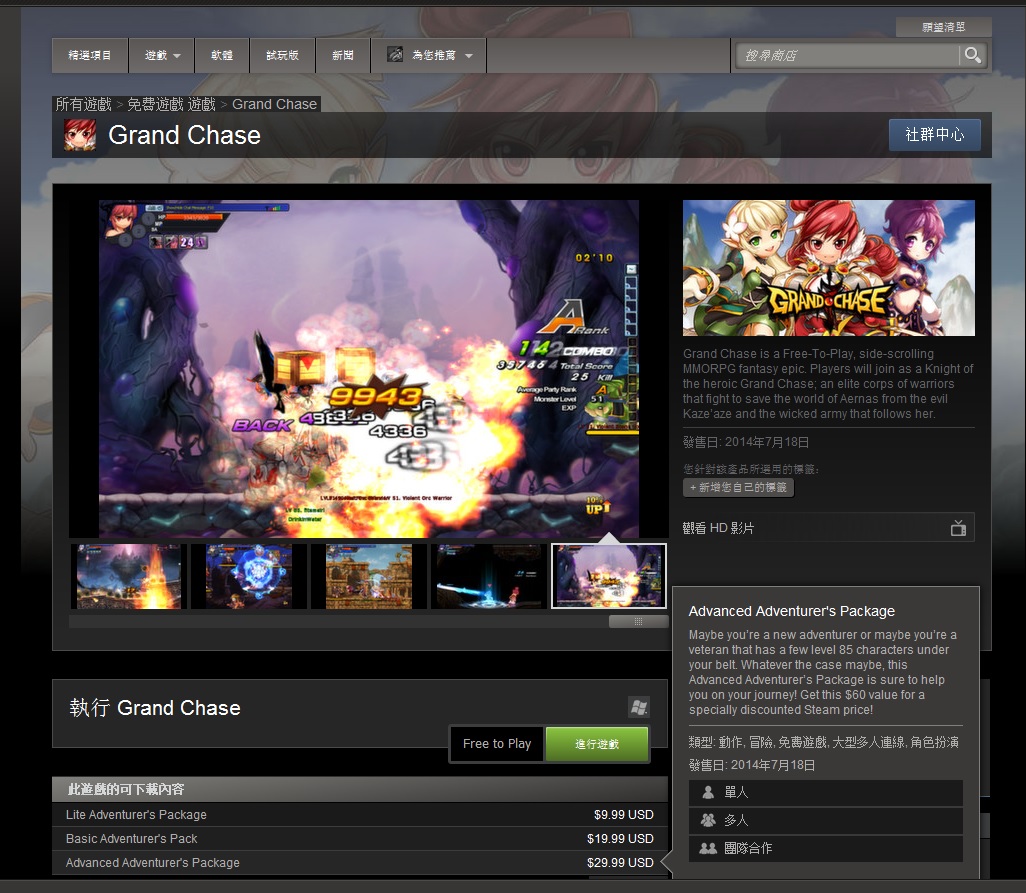Click the 新增您自己的標籤 add tag button
This screenshot has width=1026, height=893.
coord(738,487)
